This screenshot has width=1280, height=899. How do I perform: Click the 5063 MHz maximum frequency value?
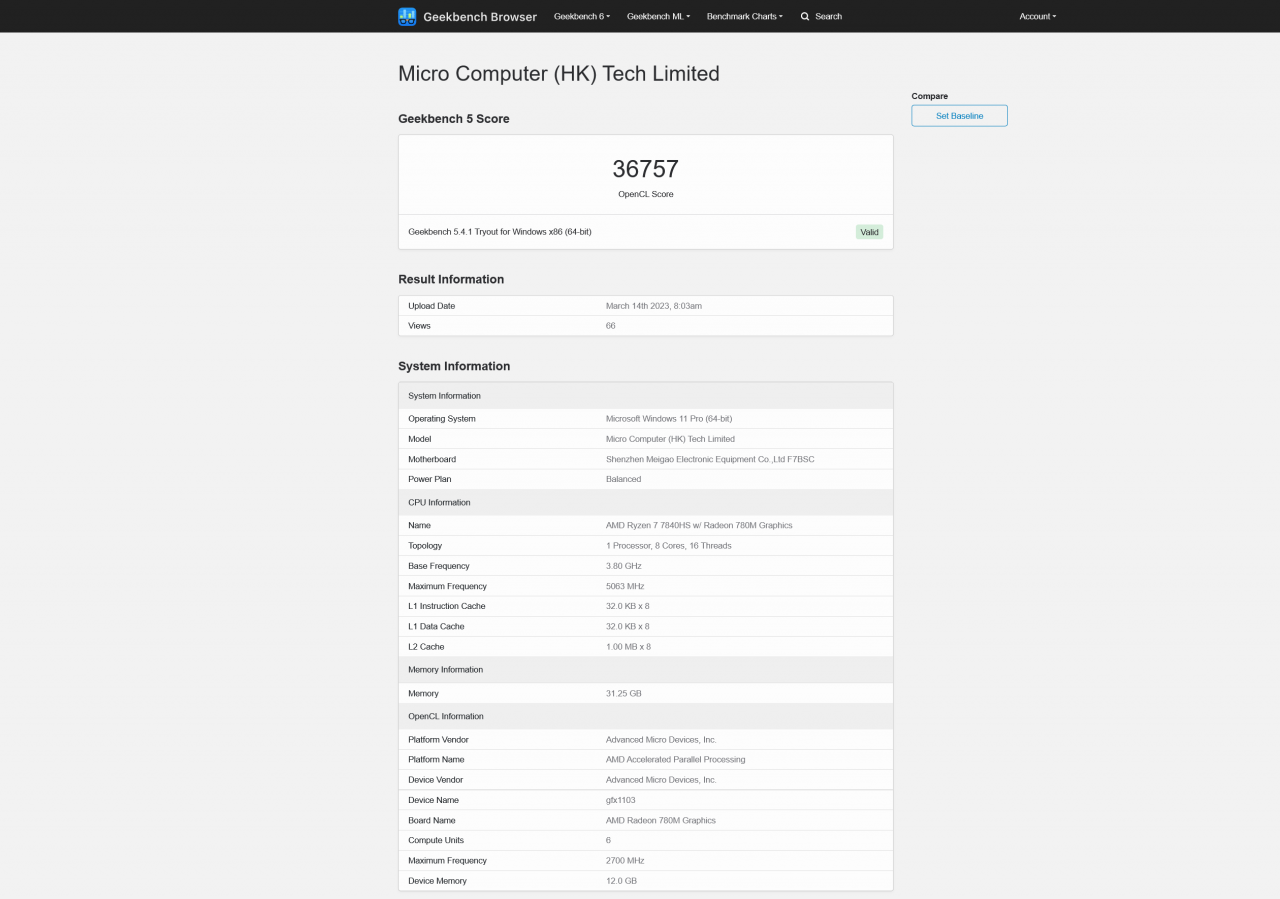[x=625, y=586]
